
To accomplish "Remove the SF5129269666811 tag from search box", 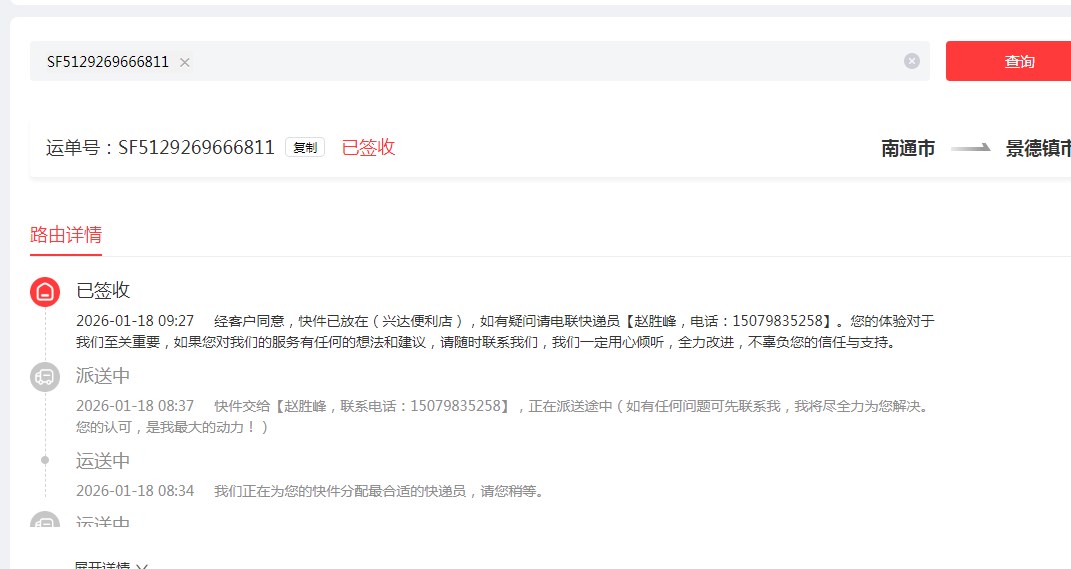I will [x=184, y=62].
